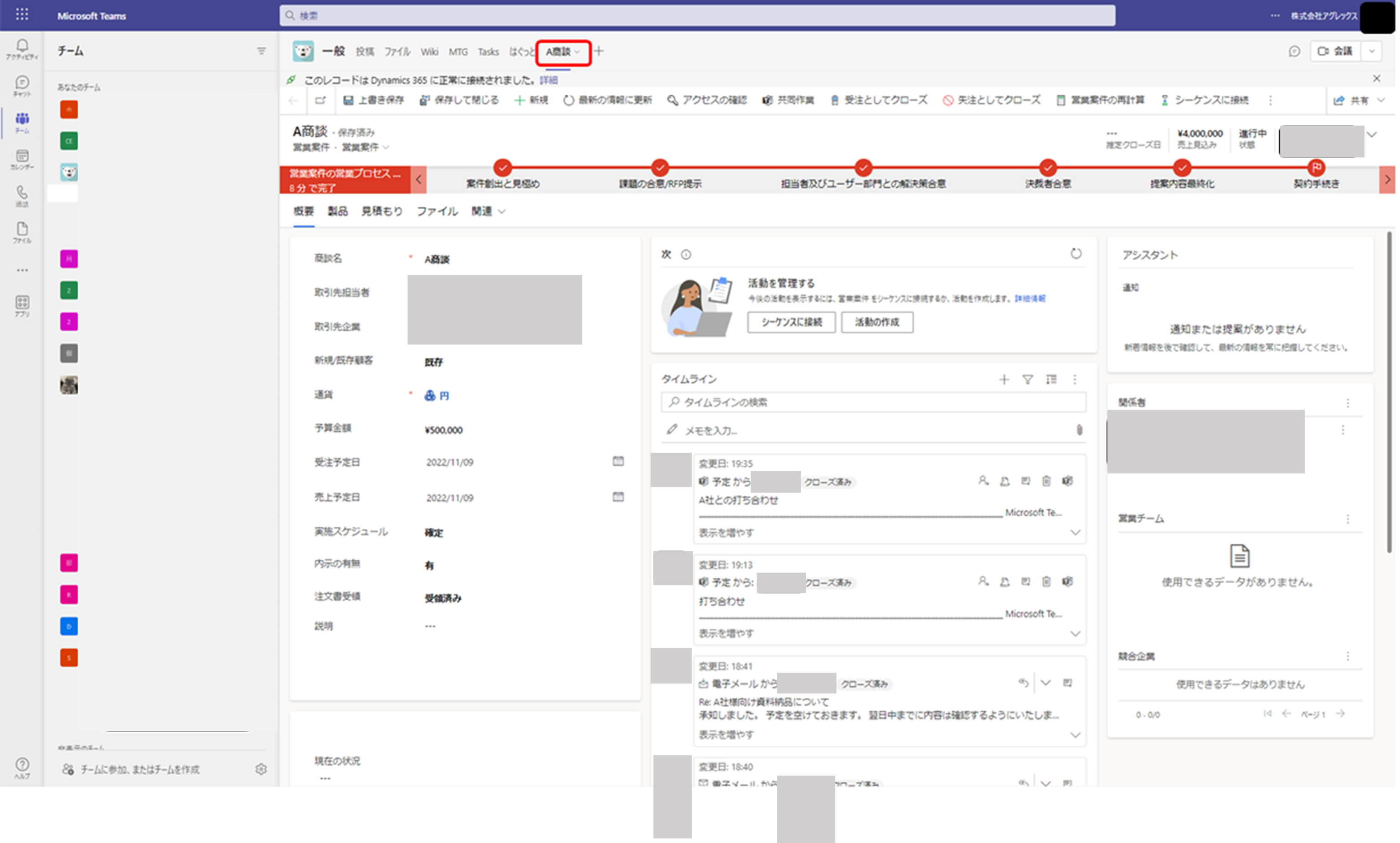Switch to the Wiki channel tab
Viewport: 1400px width, 843px height.
(x=430, y=51)
